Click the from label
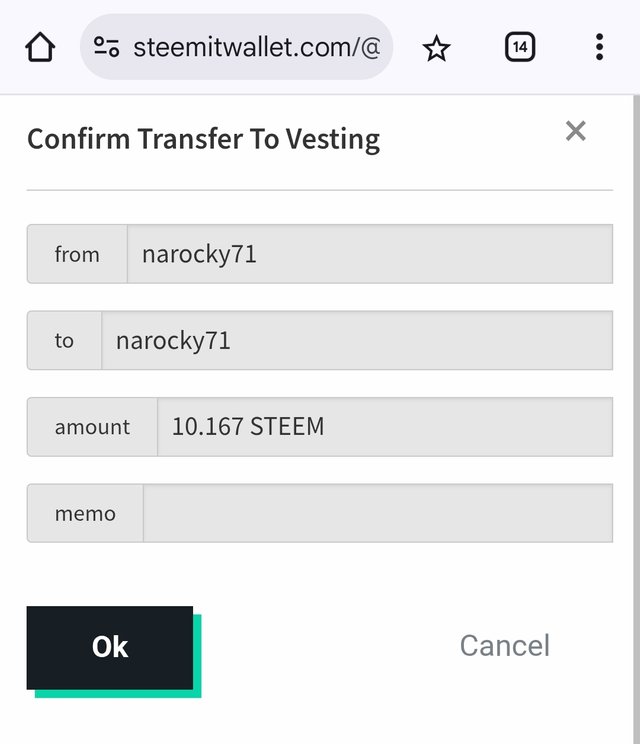This screenshot has height=744, width=640. click(x=77, y=254)
